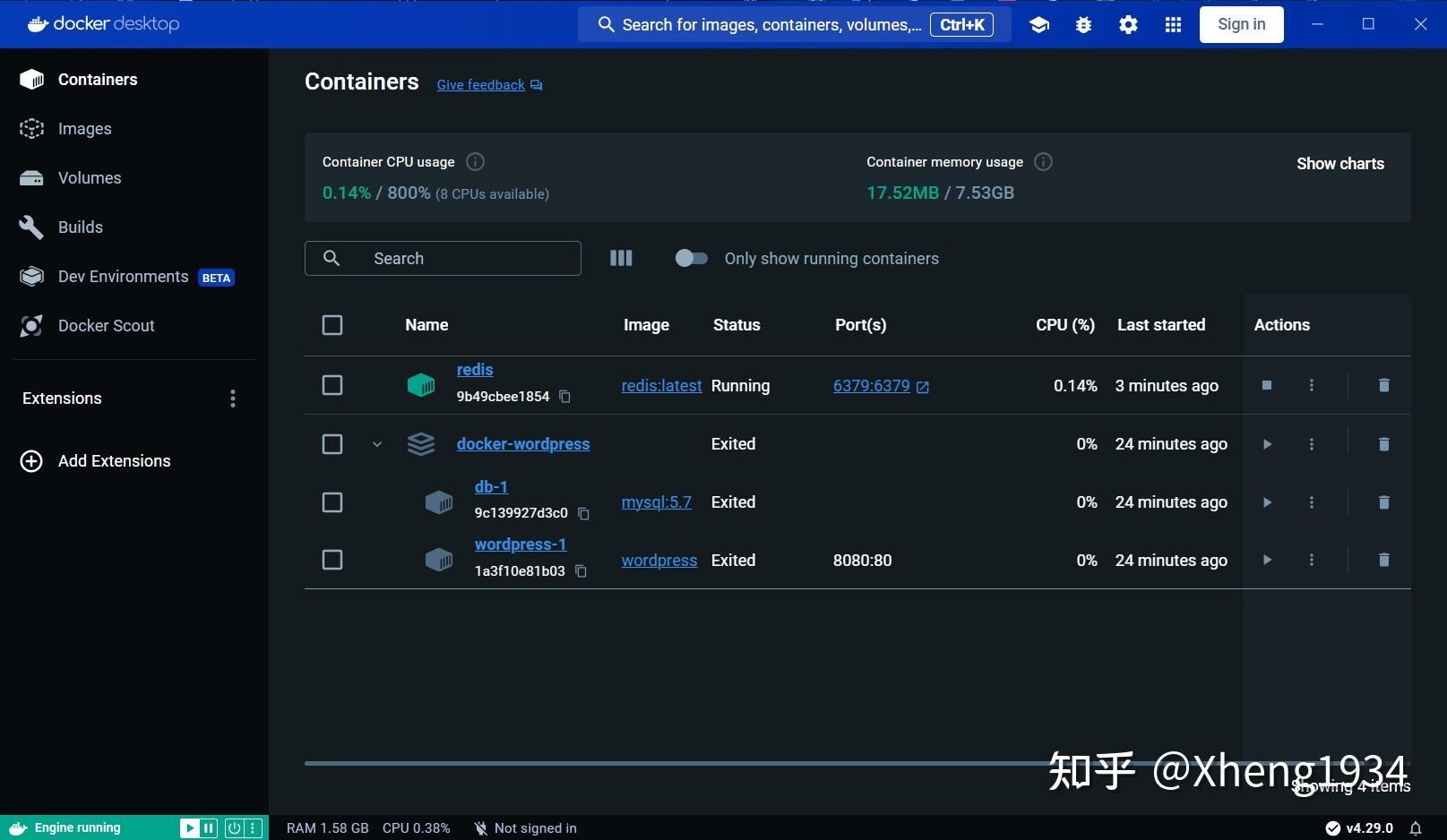
Task: Click Add Extensions in the sidebar
Action: click(x=113, y=460)
